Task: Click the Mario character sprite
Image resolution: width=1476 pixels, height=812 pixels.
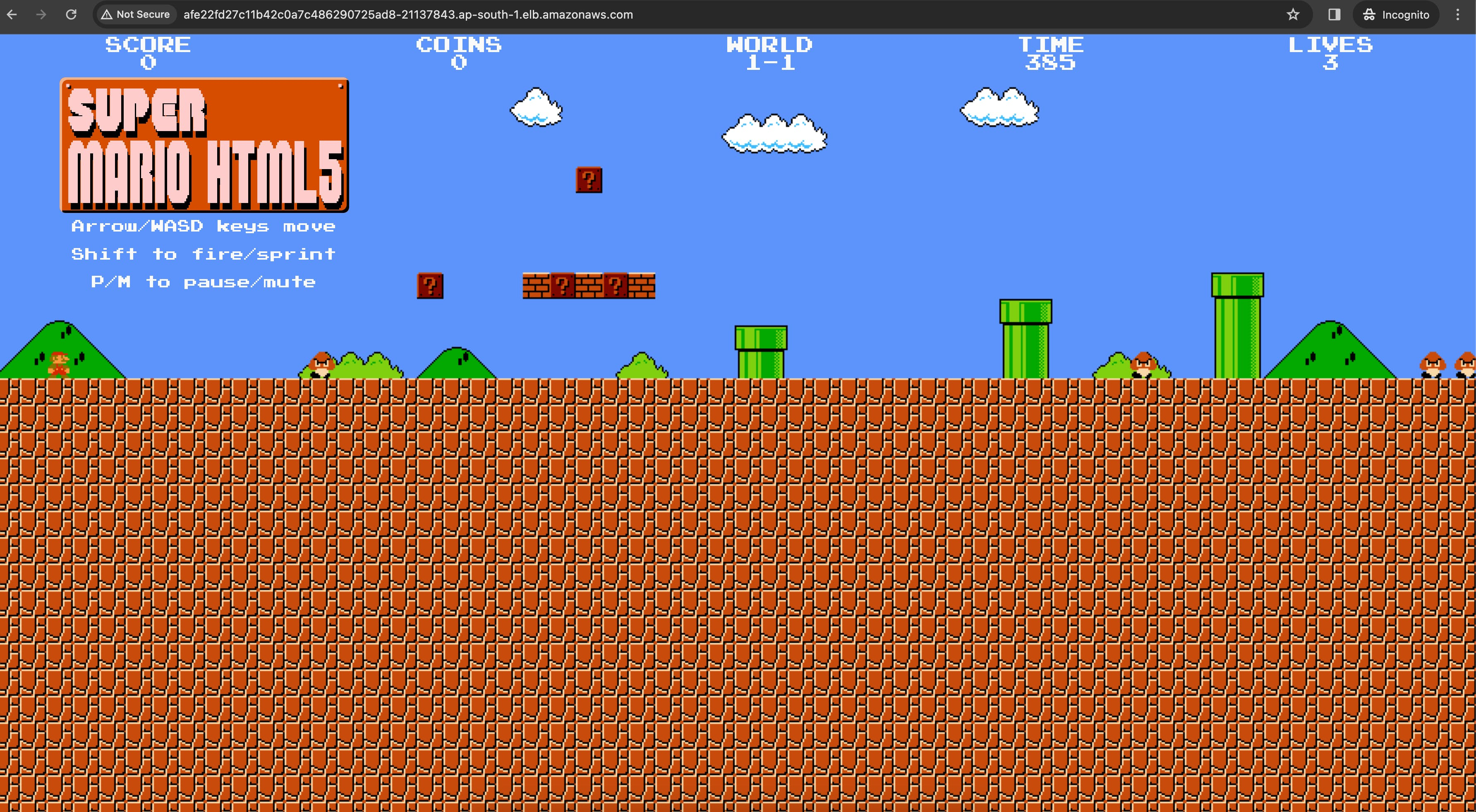Action: click(x=58, y=365)
